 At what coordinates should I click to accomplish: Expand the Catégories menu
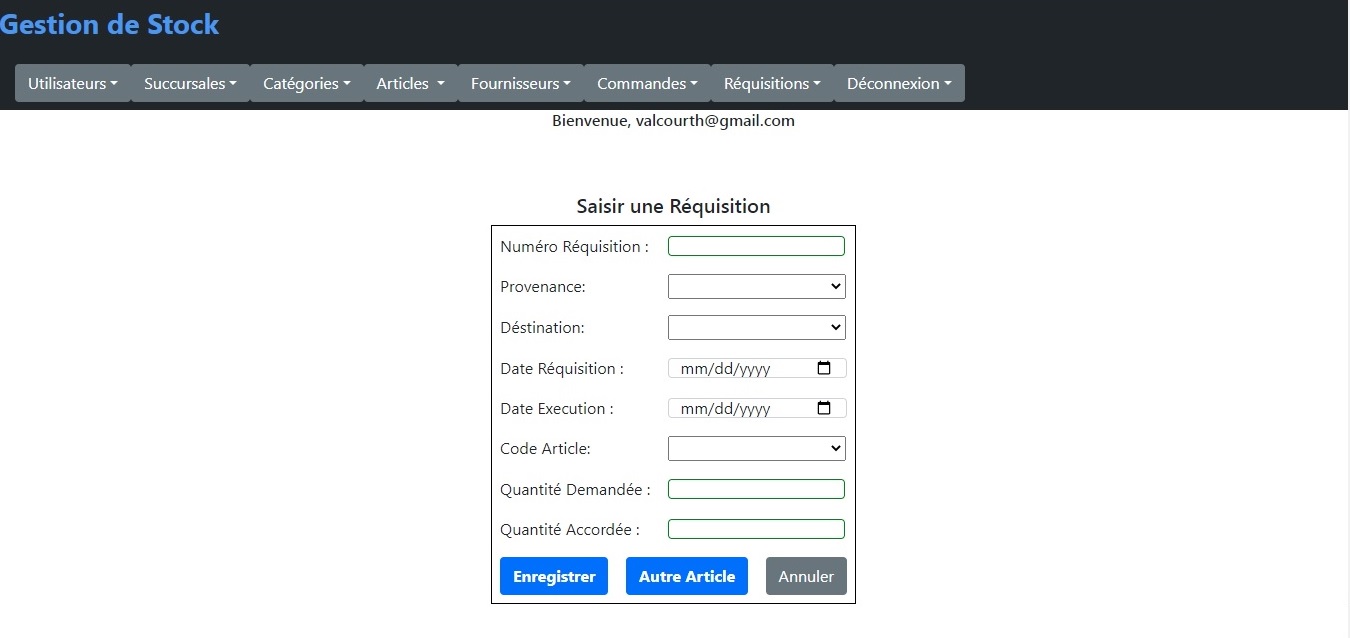point(306,83)
